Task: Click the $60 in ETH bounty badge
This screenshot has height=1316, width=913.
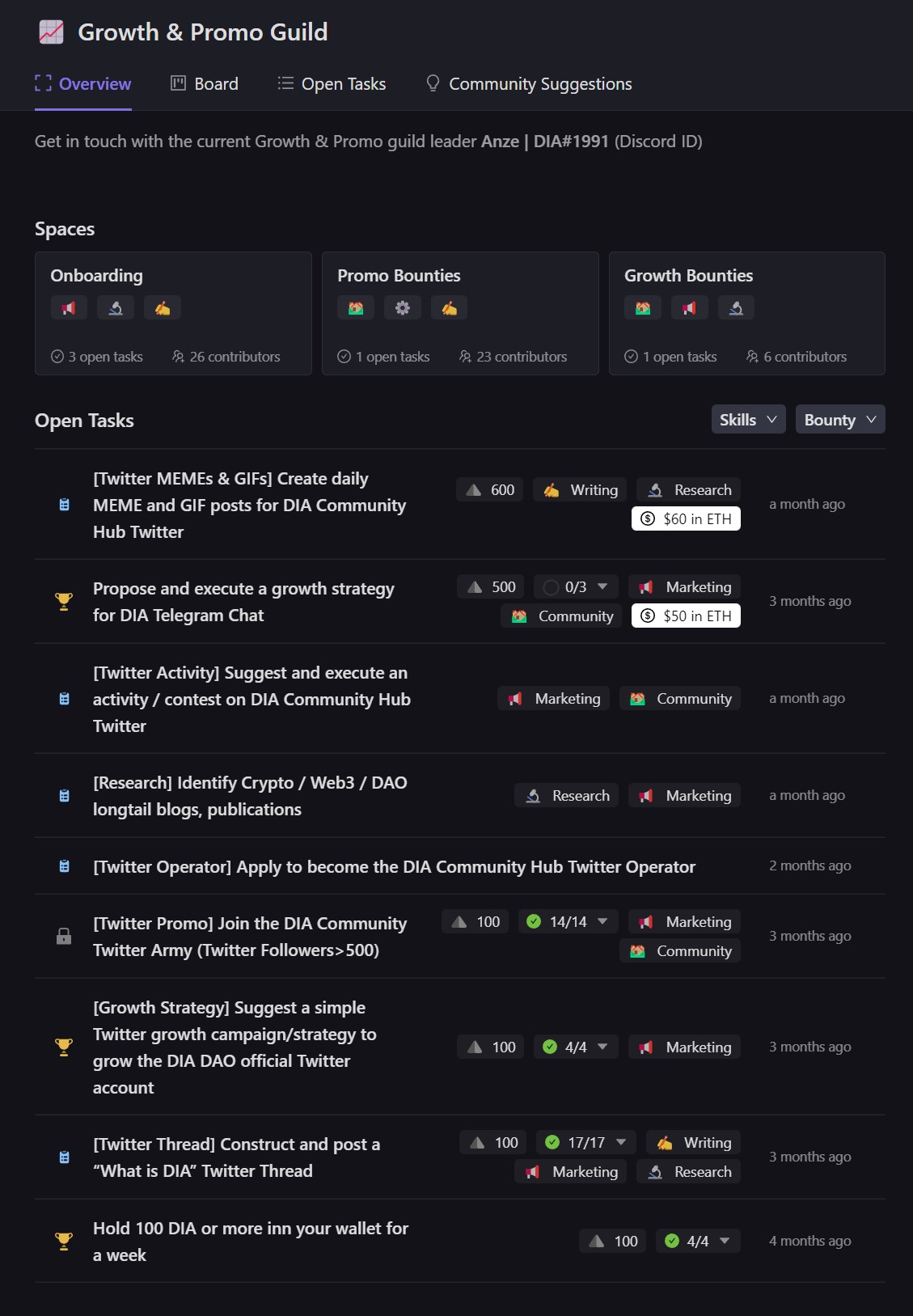Action: (686, 519)
